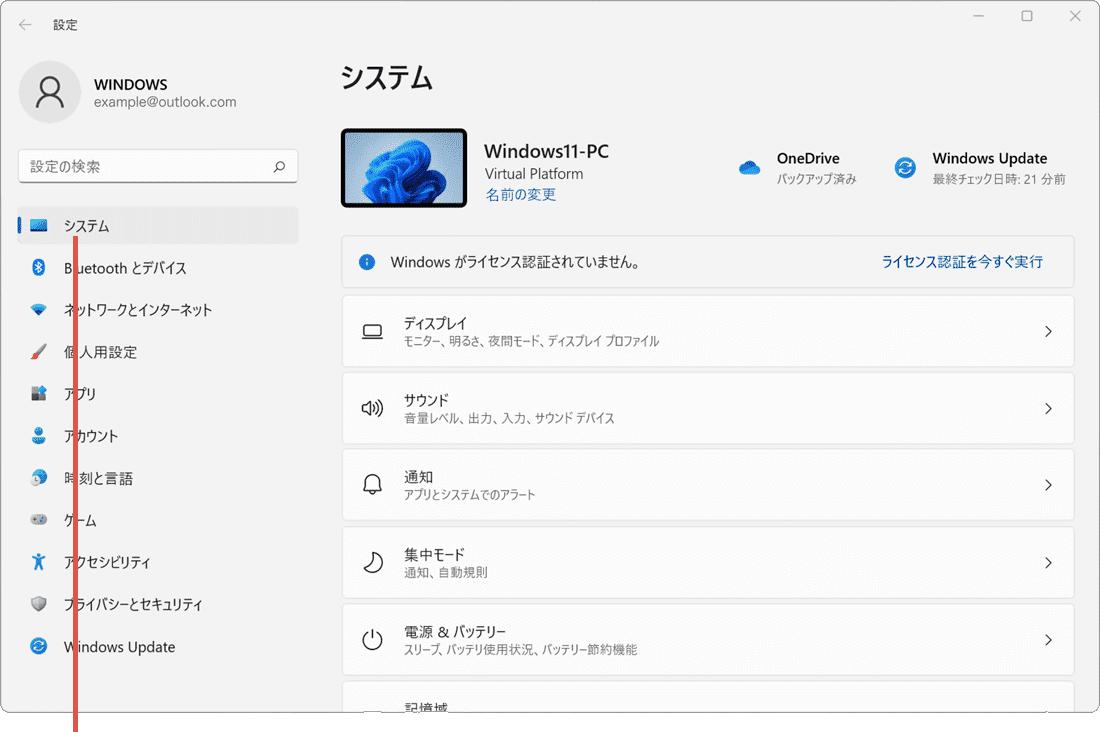Click the 電源 & バッテリー power icon
This screenshot has width=1100, height=732.
(373, 640)
